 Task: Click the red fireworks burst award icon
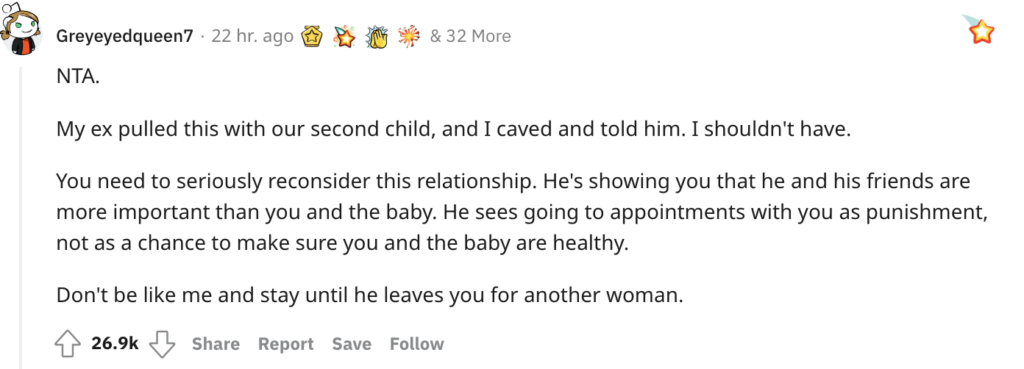click(409, 37)
